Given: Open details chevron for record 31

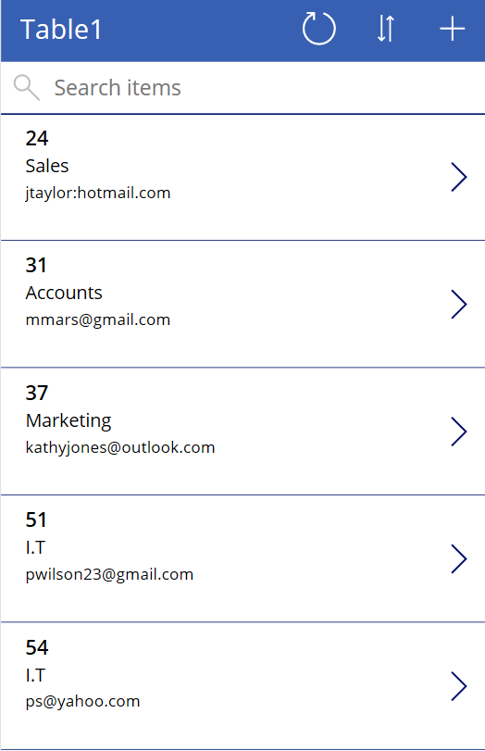Looking at the screenshot, I should point(459,304).
